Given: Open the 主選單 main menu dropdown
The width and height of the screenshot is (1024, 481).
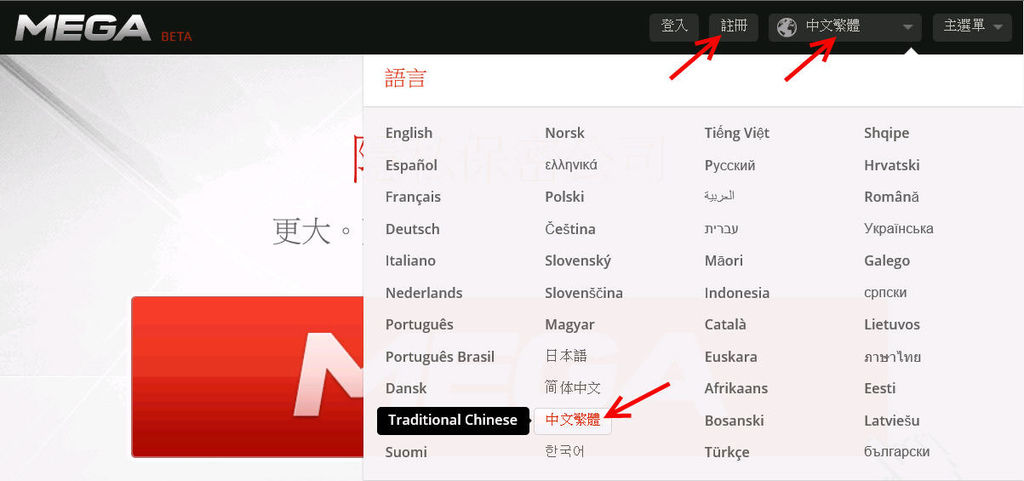Looking at the screenshot, I should 972,27.
